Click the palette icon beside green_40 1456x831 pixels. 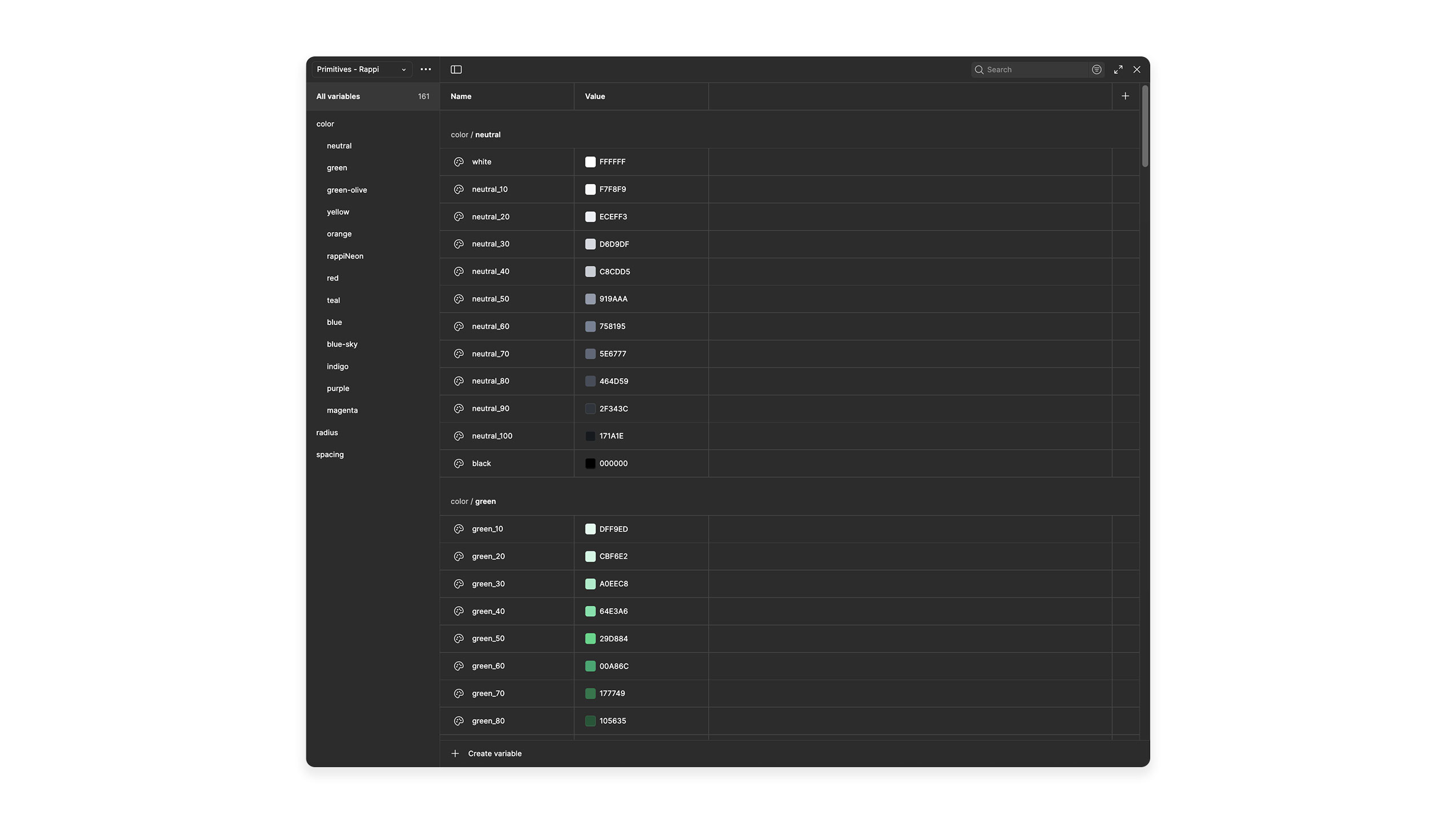coord(458,611)
